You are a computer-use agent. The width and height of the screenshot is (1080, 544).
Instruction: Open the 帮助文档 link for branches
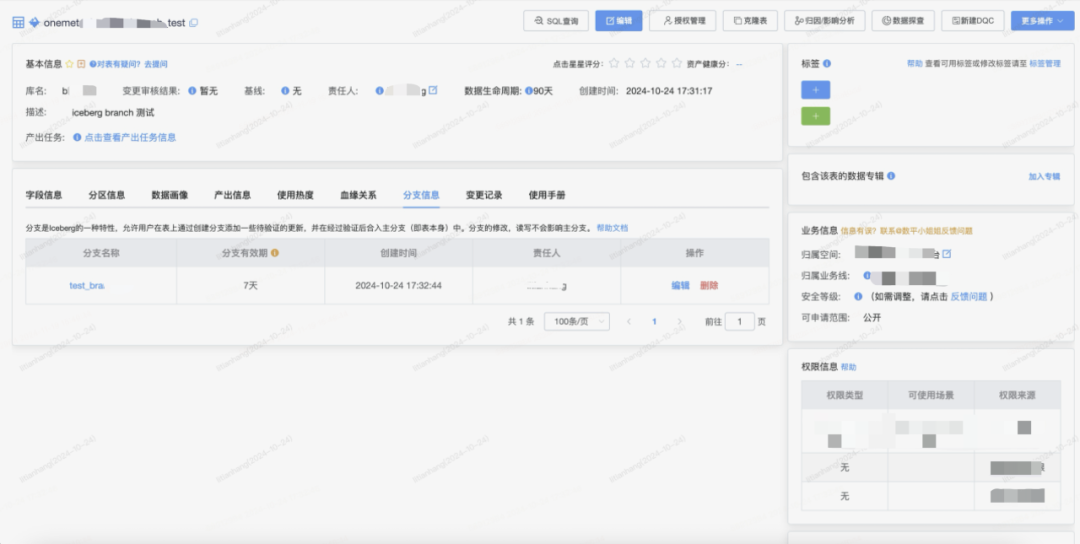pyautogui.click(x=612, y=228)
